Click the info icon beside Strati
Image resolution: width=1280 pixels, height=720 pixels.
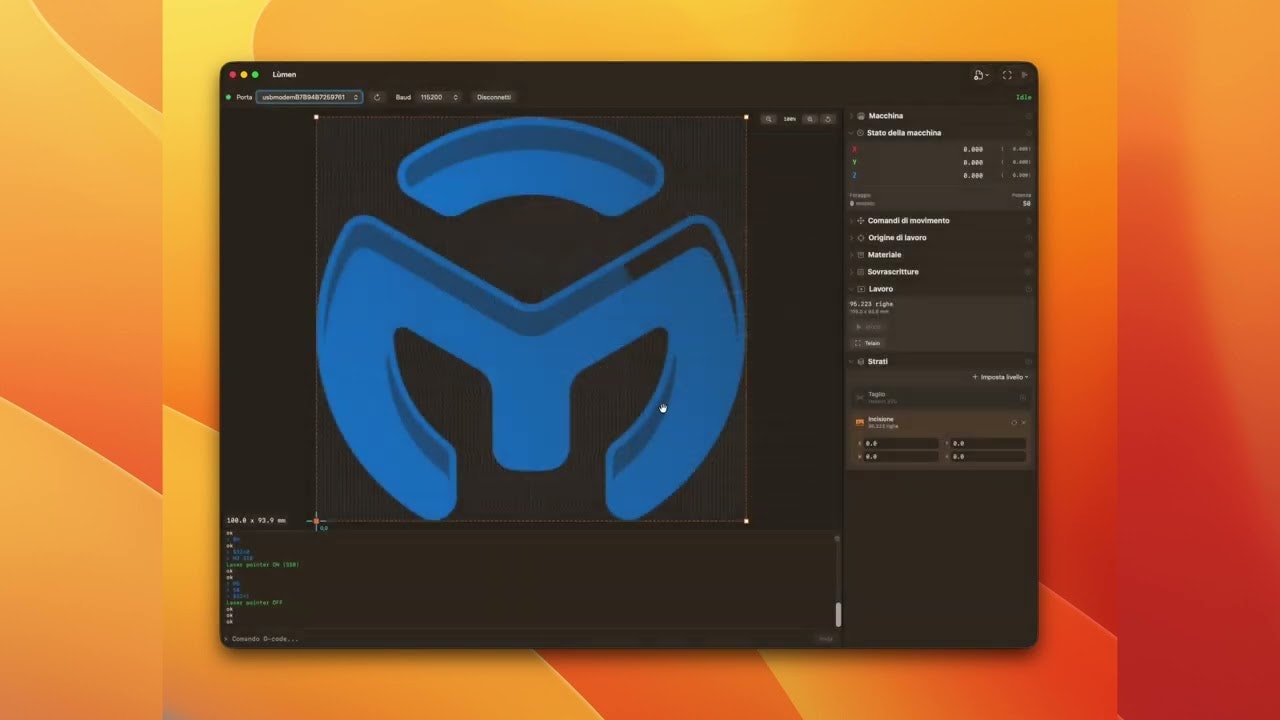1028,361
